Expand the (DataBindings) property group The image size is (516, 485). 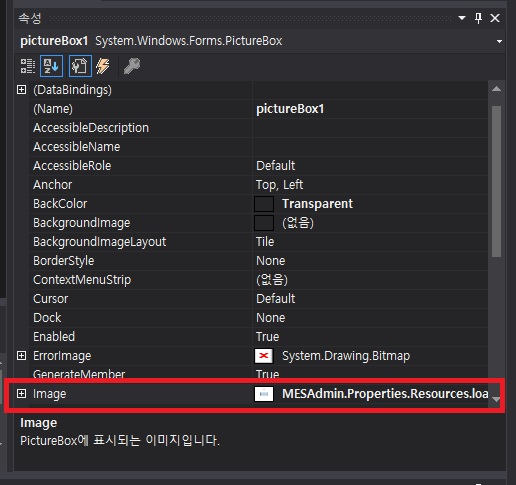[x=22, y=90]
